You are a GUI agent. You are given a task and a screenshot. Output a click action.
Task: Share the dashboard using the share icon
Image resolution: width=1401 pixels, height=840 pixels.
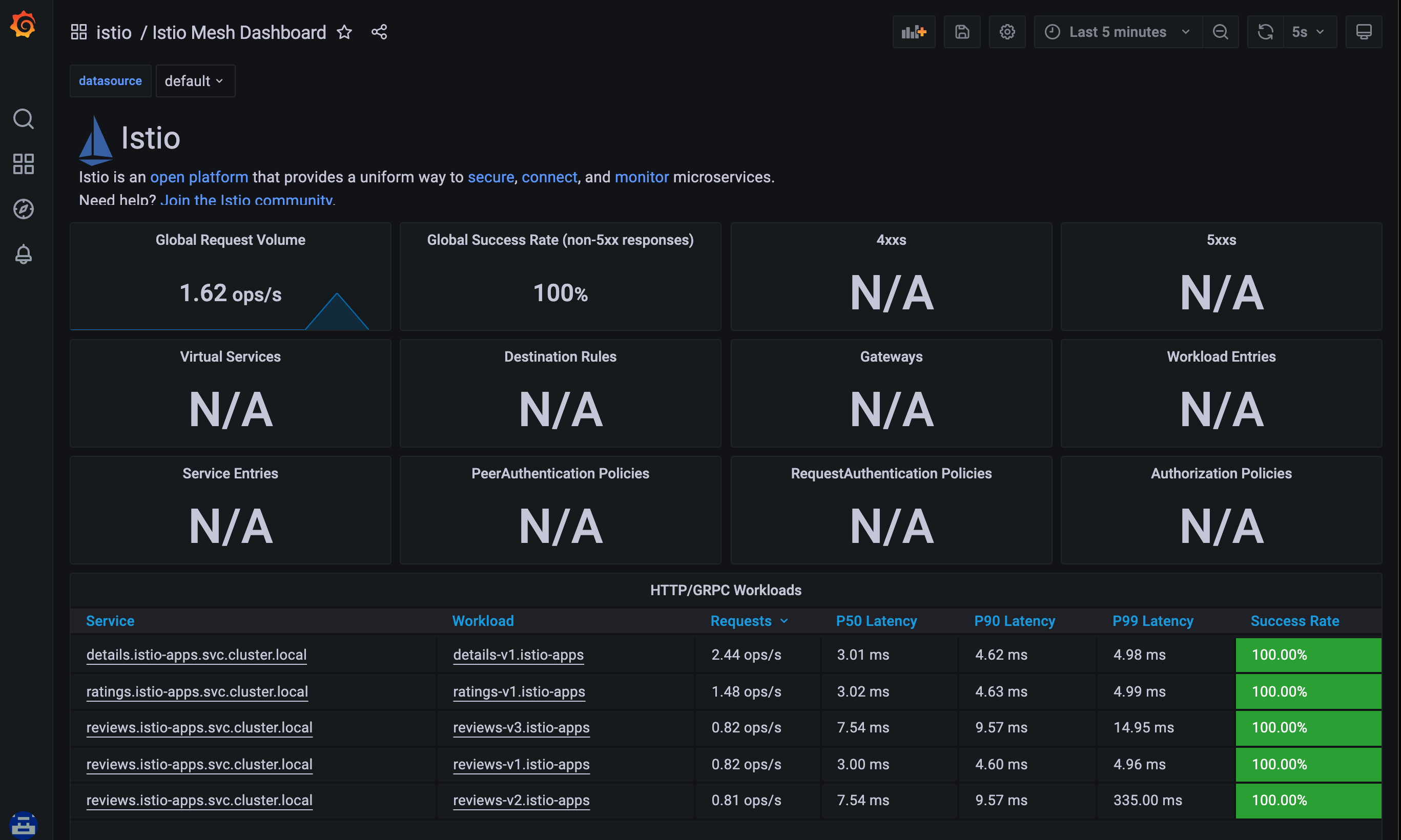(379, 32)
